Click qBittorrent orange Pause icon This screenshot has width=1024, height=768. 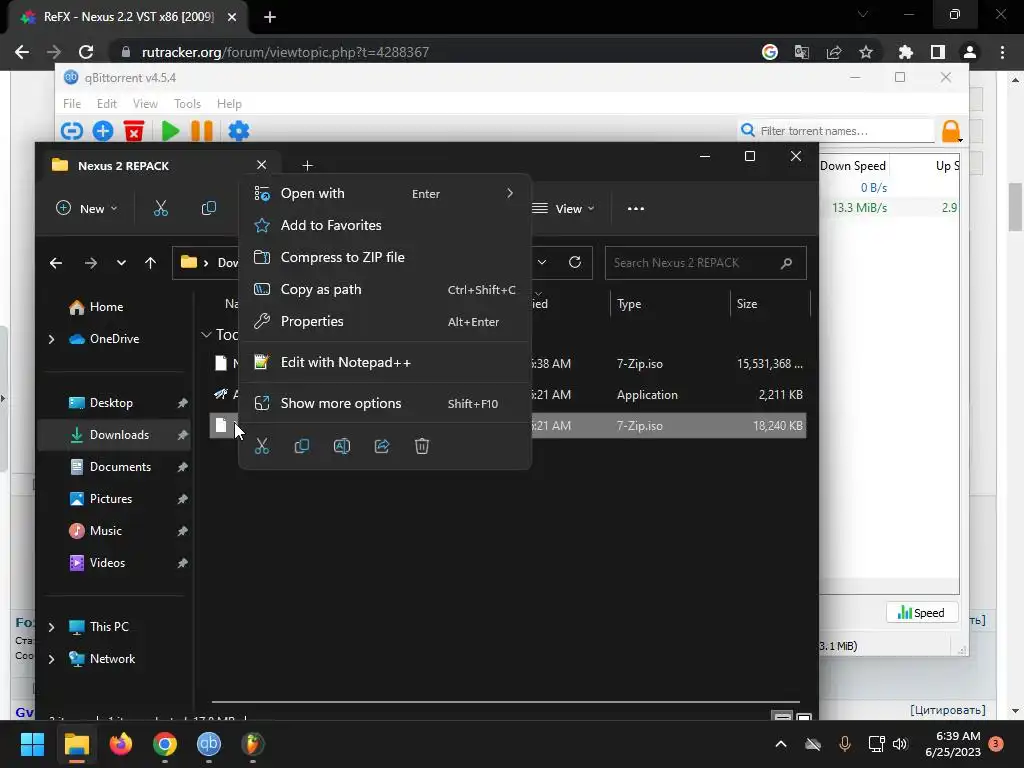tap(202, 131)
